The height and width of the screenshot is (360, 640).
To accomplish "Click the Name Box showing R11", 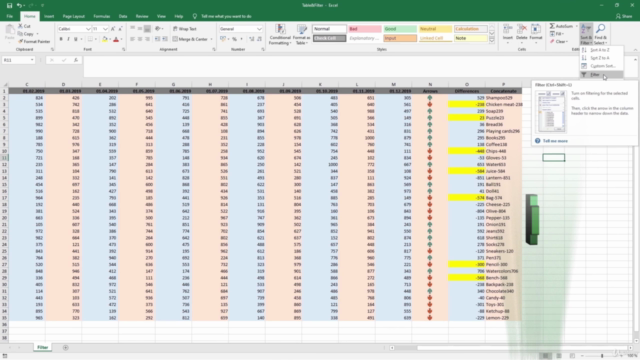I will tap(18, 60).
